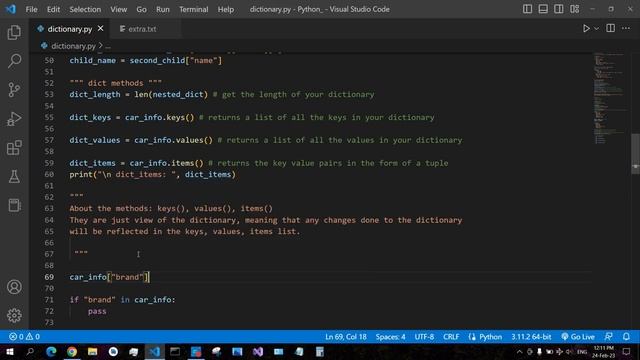Open the Terminal menu
This screenshot has height=360, width=640.
click(193, 9)
